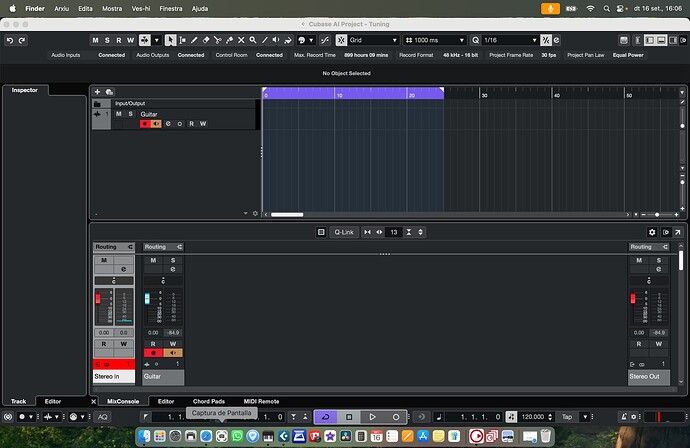Switch to lower zone MIDI Remote tab
Screen dimensions: 690x448
point(261,401)
